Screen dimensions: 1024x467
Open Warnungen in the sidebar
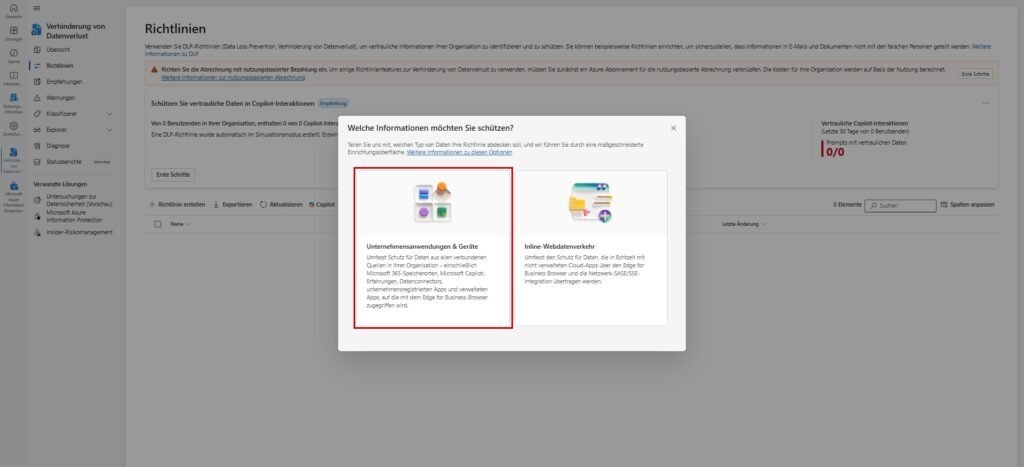pos(61,98)
